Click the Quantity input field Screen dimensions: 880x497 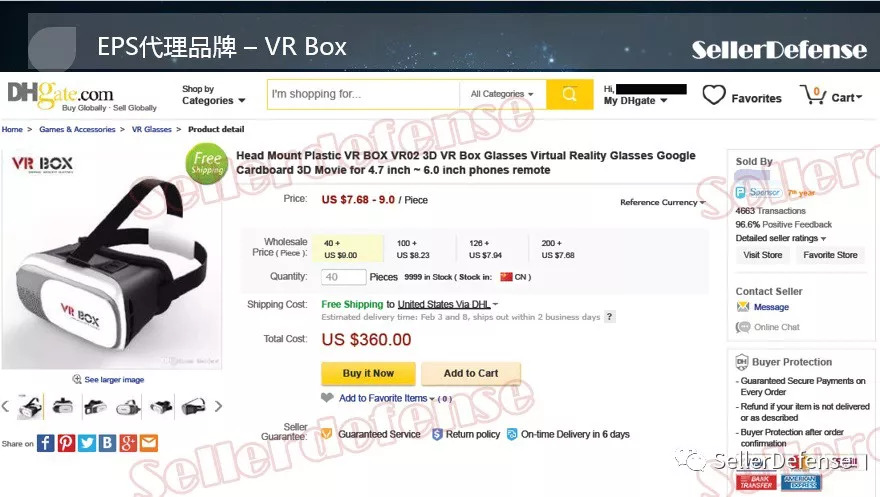coord(343,277)
